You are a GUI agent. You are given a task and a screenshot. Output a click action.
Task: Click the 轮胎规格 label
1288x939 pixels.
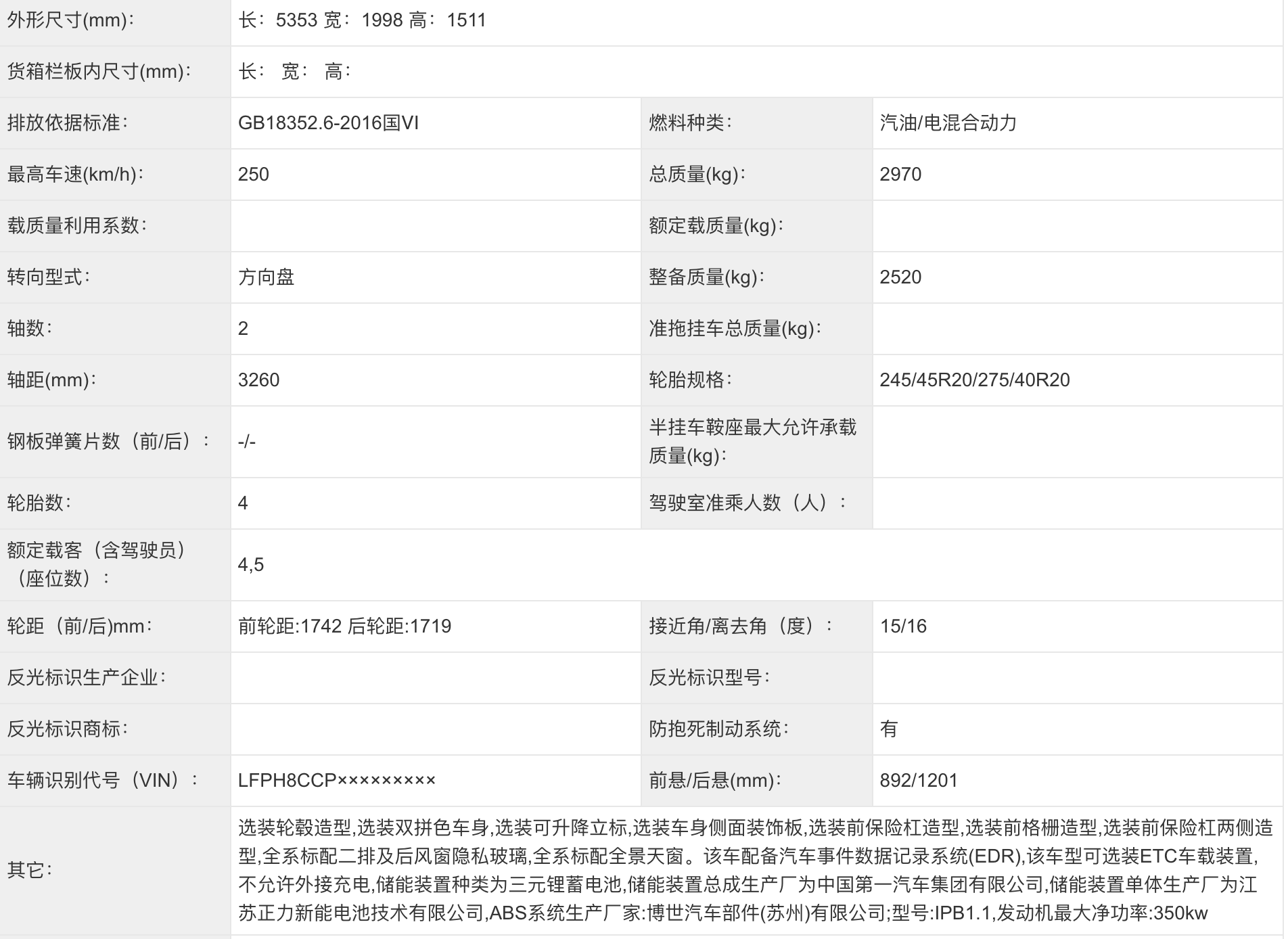(690, 380)
